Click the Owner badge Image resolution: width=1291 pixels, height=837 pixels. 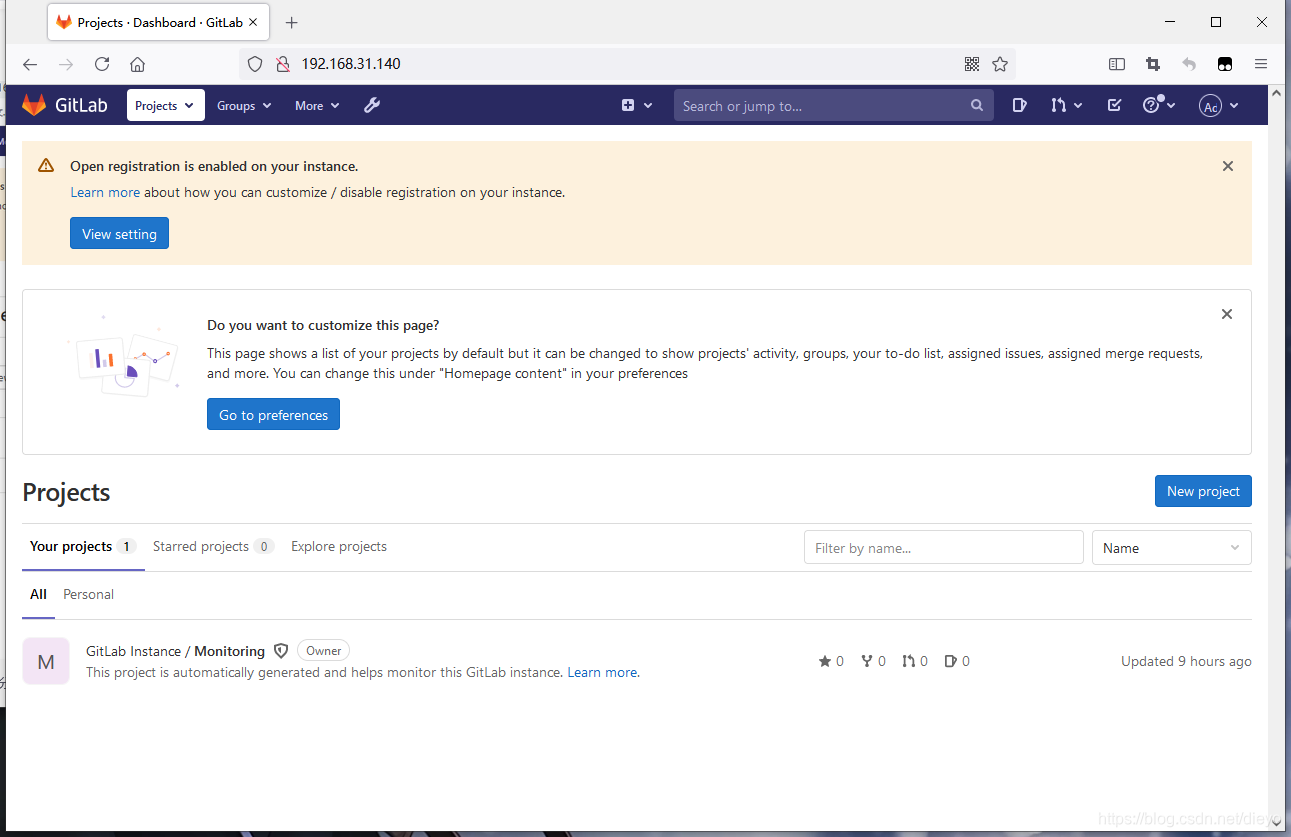point(323,651)
